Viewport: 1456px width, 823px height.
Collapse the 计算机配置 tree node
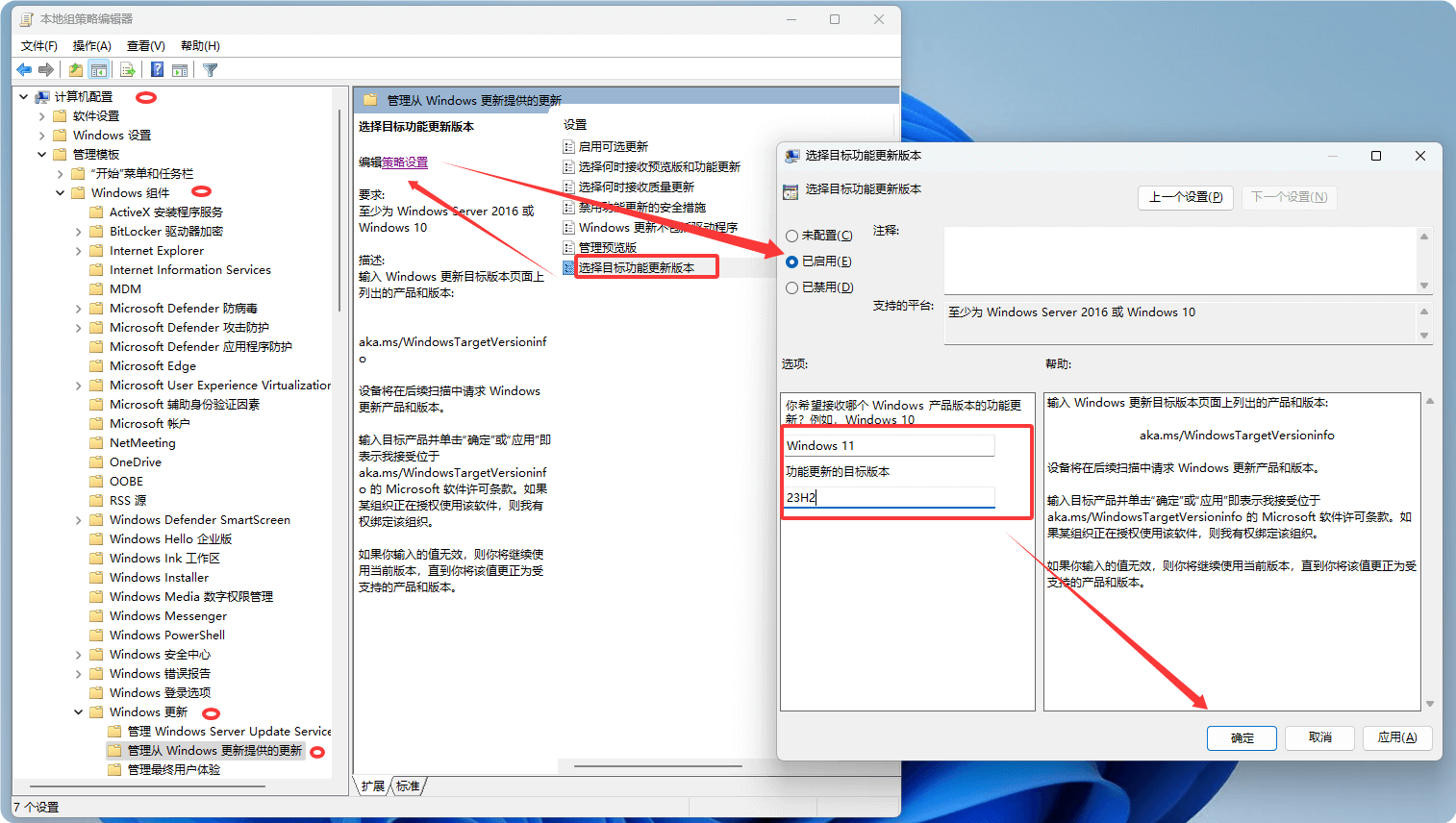click(24, 96)
